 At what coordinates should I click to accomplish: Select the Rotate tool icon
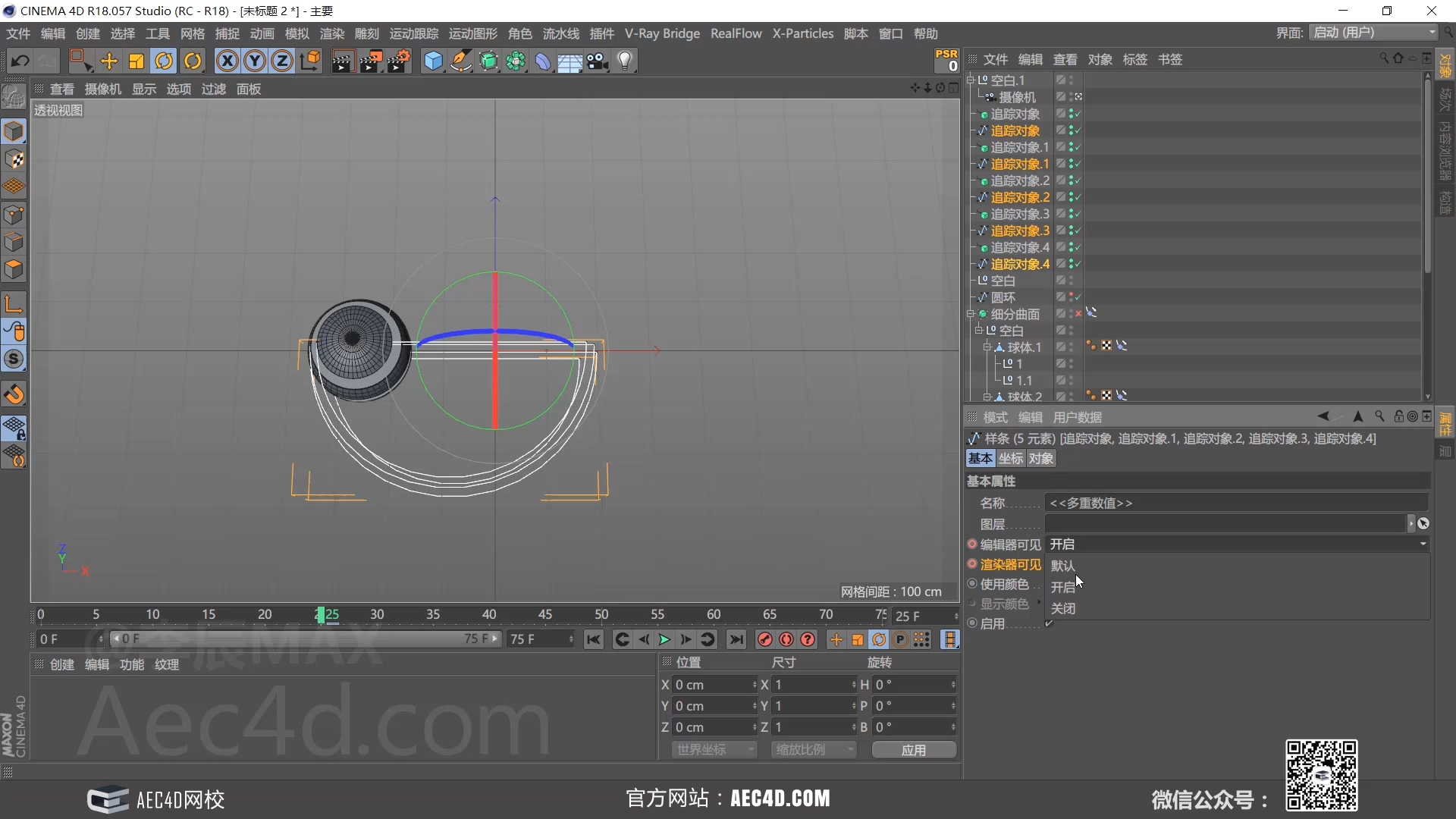coord(164,61)
